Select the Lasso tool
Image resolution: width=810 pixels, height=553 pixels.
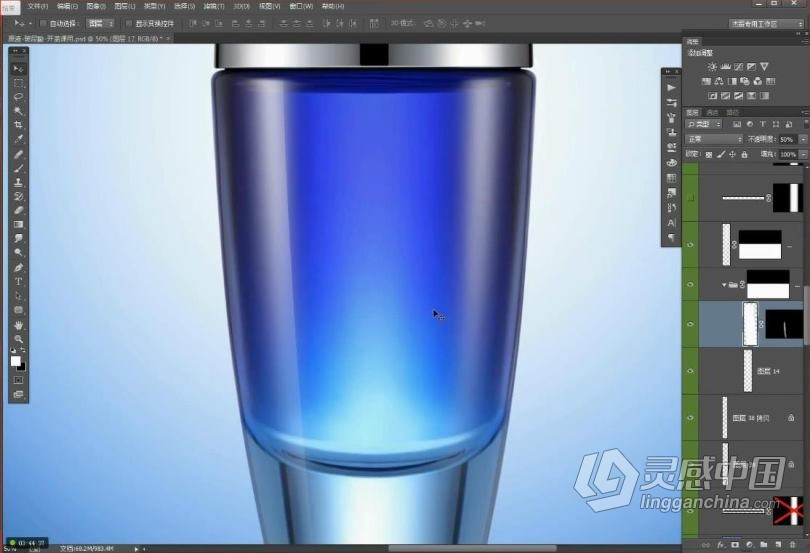click(x=18, y=97)
